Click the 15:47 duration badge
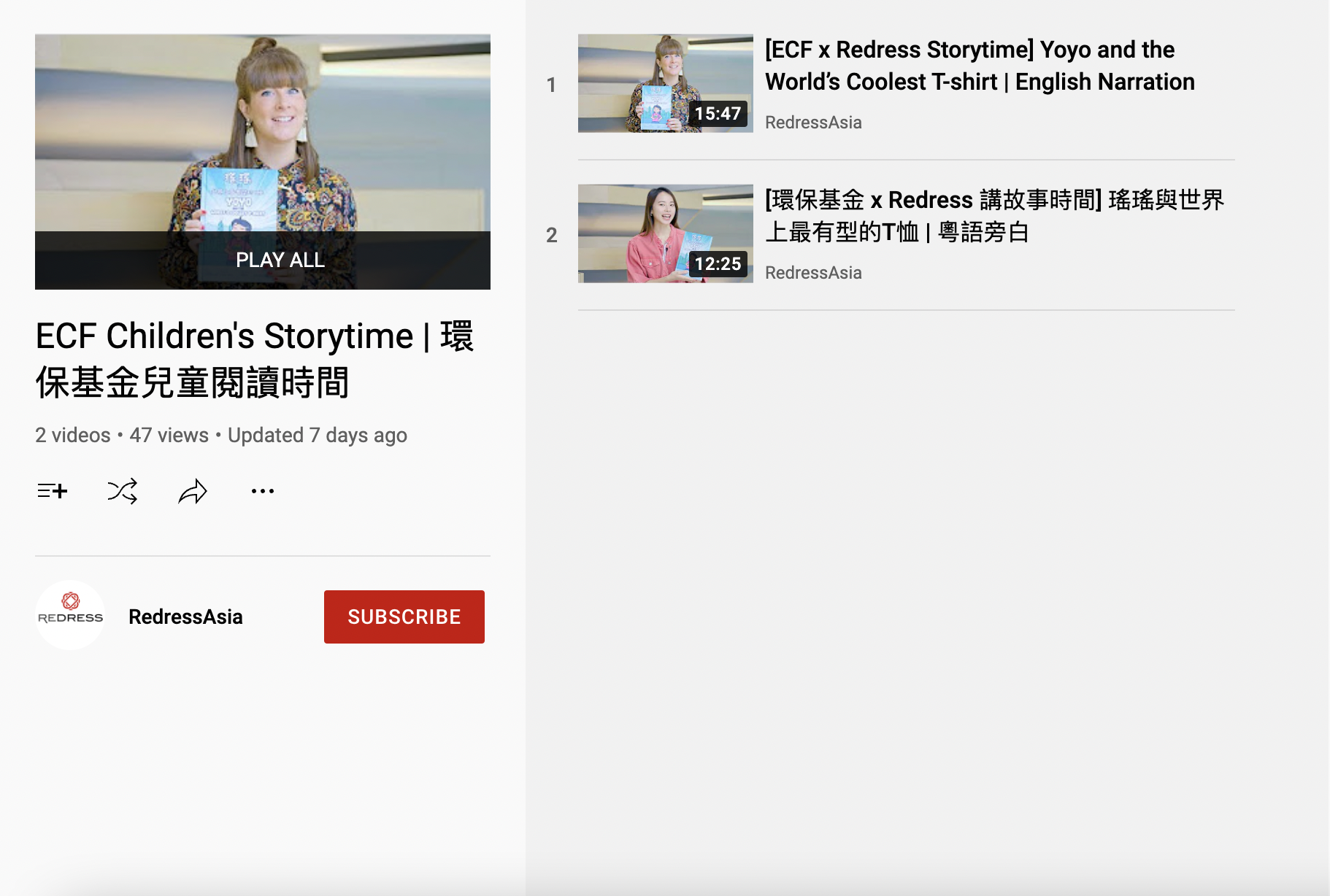The image size is (1330, 896). point(718,114)
